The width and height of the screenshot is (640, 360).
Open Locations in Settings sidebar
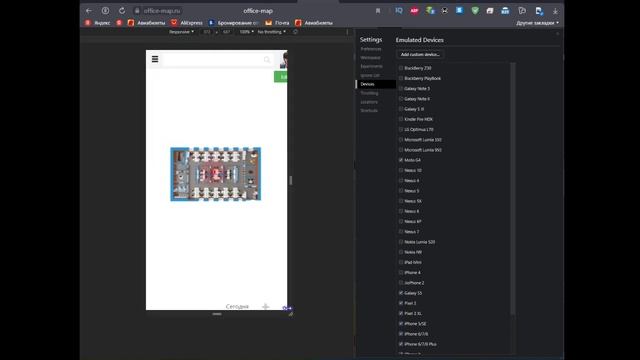coord(369,102)
